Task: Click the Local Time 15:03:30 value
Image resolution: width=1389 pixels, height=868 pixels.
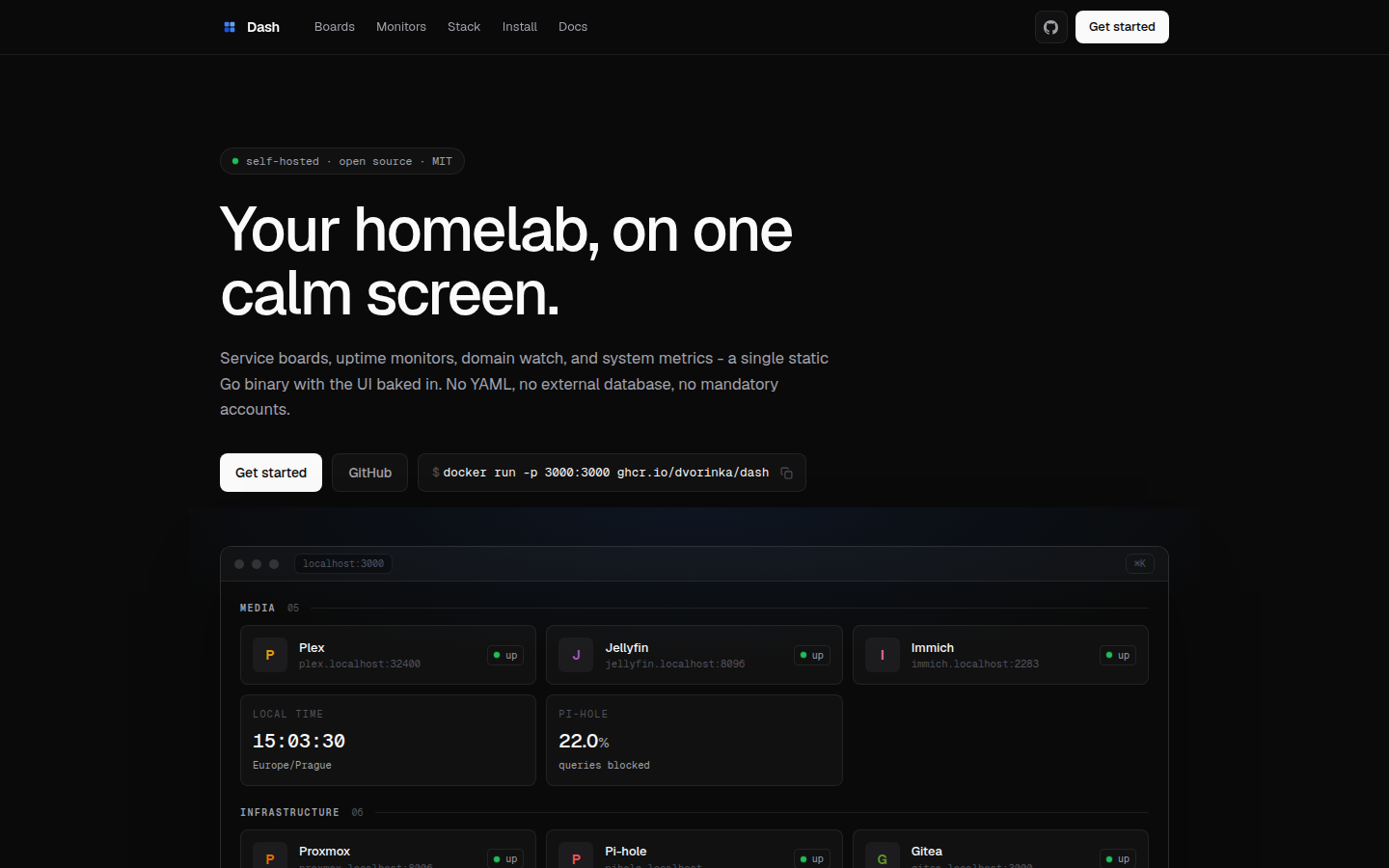Action: coord(299,741)
